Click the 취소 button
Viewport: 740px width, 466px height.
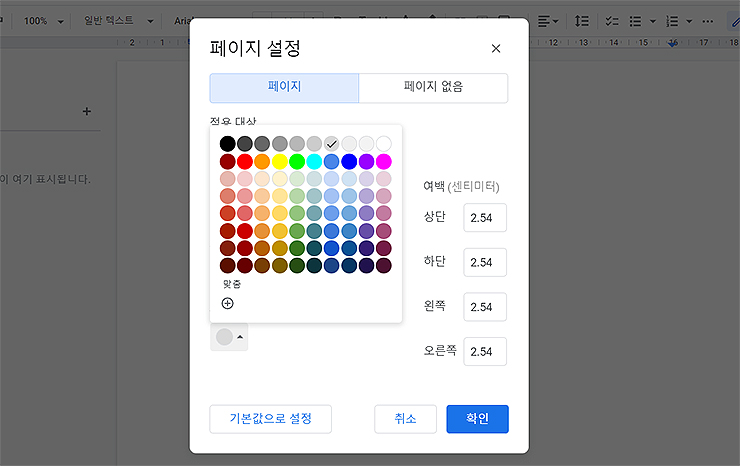405,419
